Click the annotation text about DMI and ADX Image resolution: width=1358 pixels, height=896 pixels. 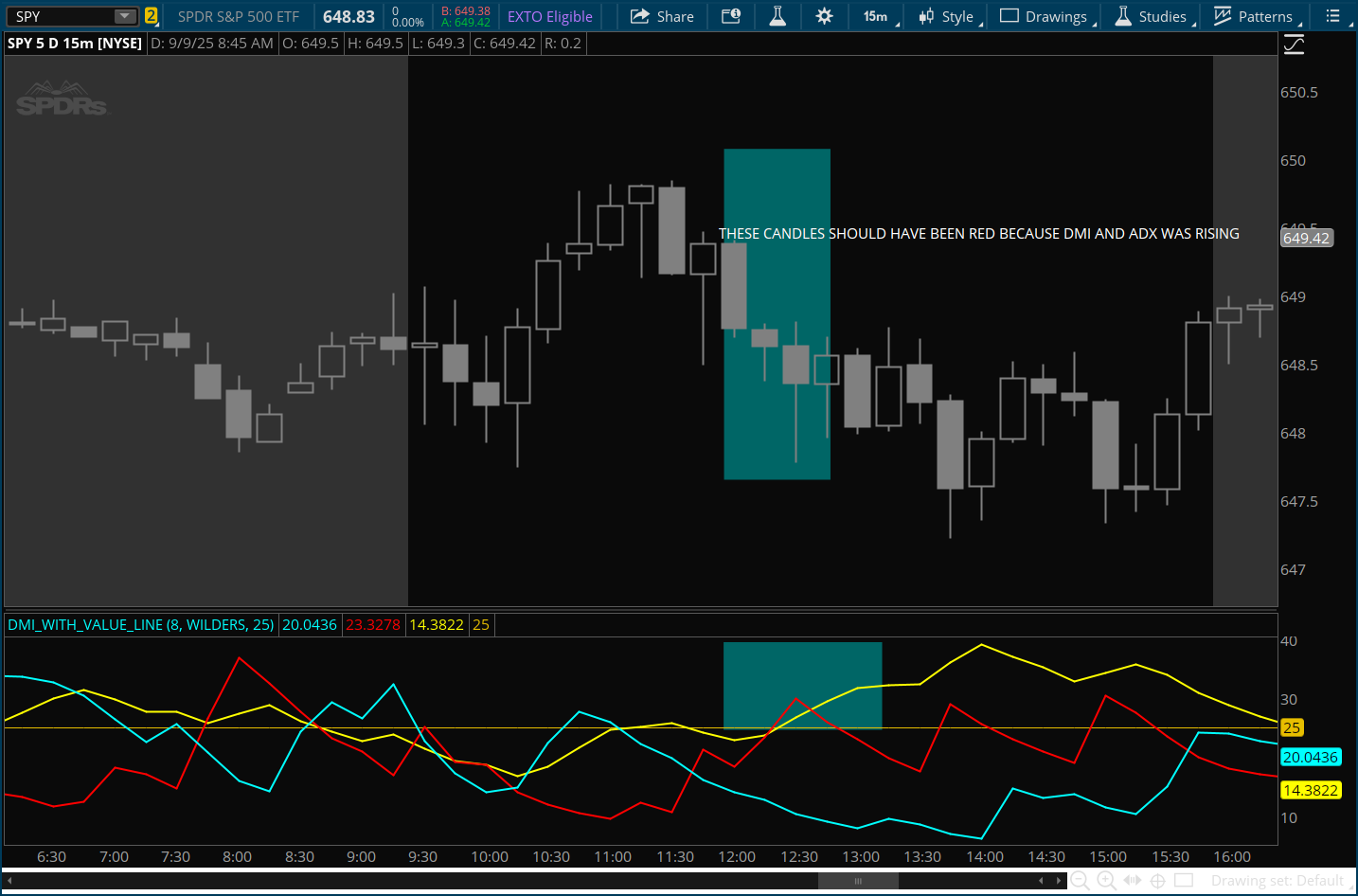point(979,234)
